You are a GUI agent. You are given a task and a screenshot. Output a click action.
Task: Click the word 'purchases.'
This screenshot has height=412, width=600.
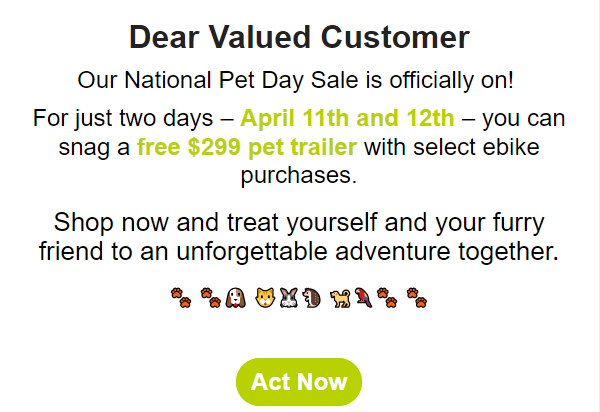[299, 176]
